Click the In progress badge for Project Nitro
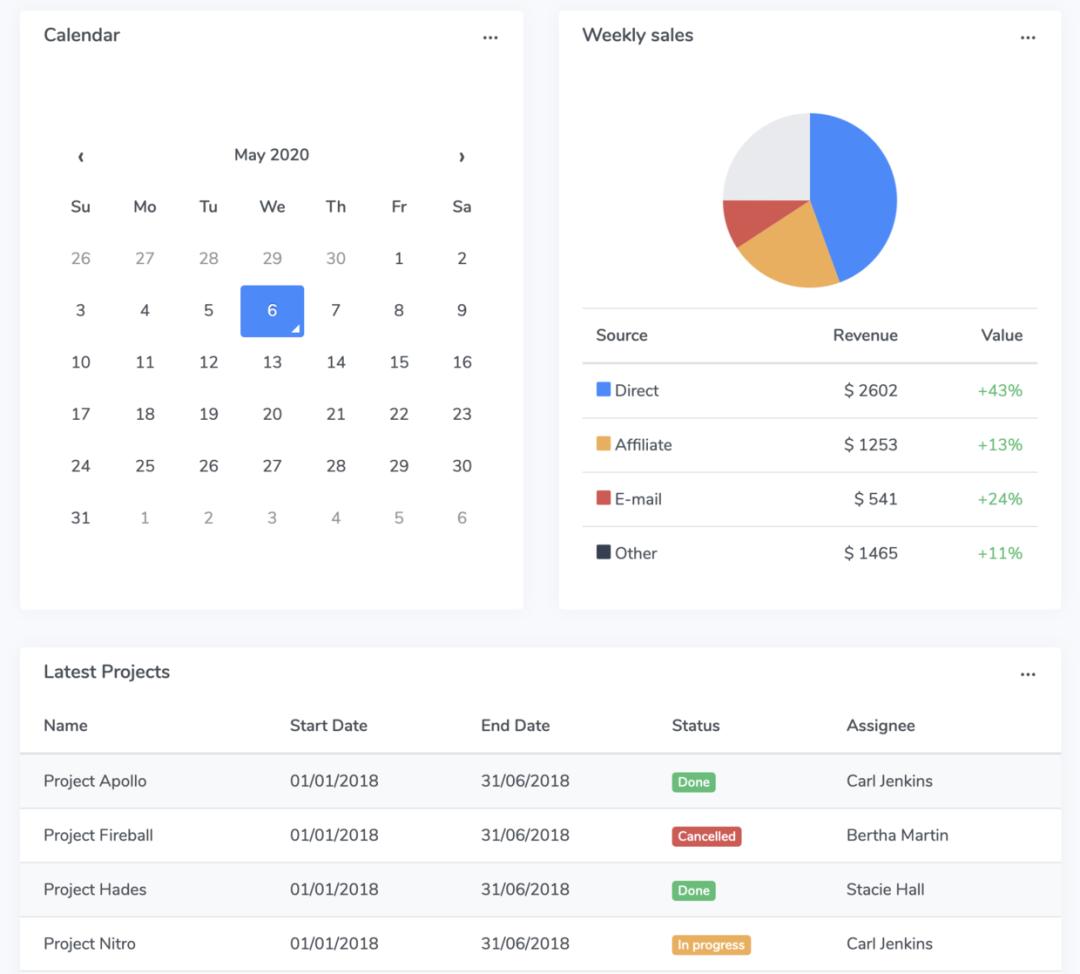1080x974 pixels. click(711, 944)
